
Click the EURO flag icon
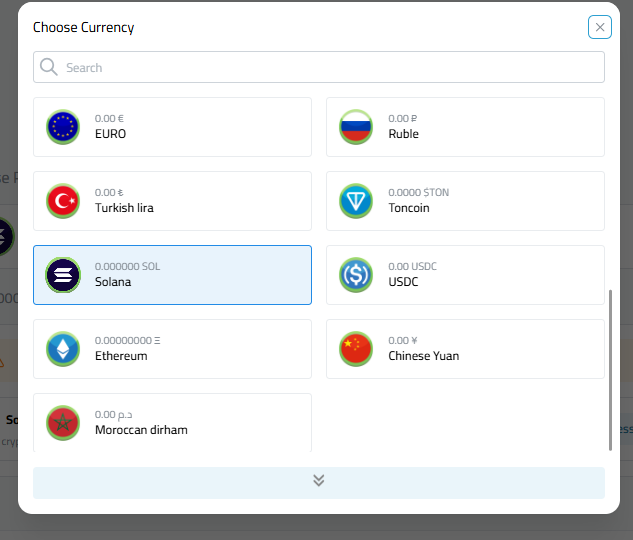63,127
